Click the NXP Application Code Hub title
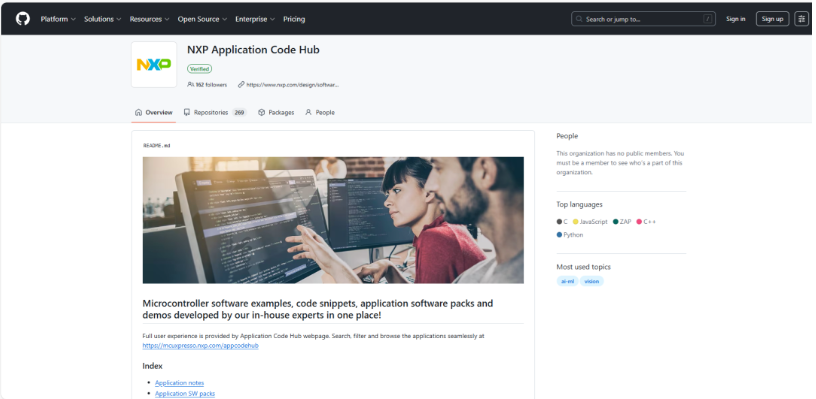816x399 pixels. click(x=253, y=50)
